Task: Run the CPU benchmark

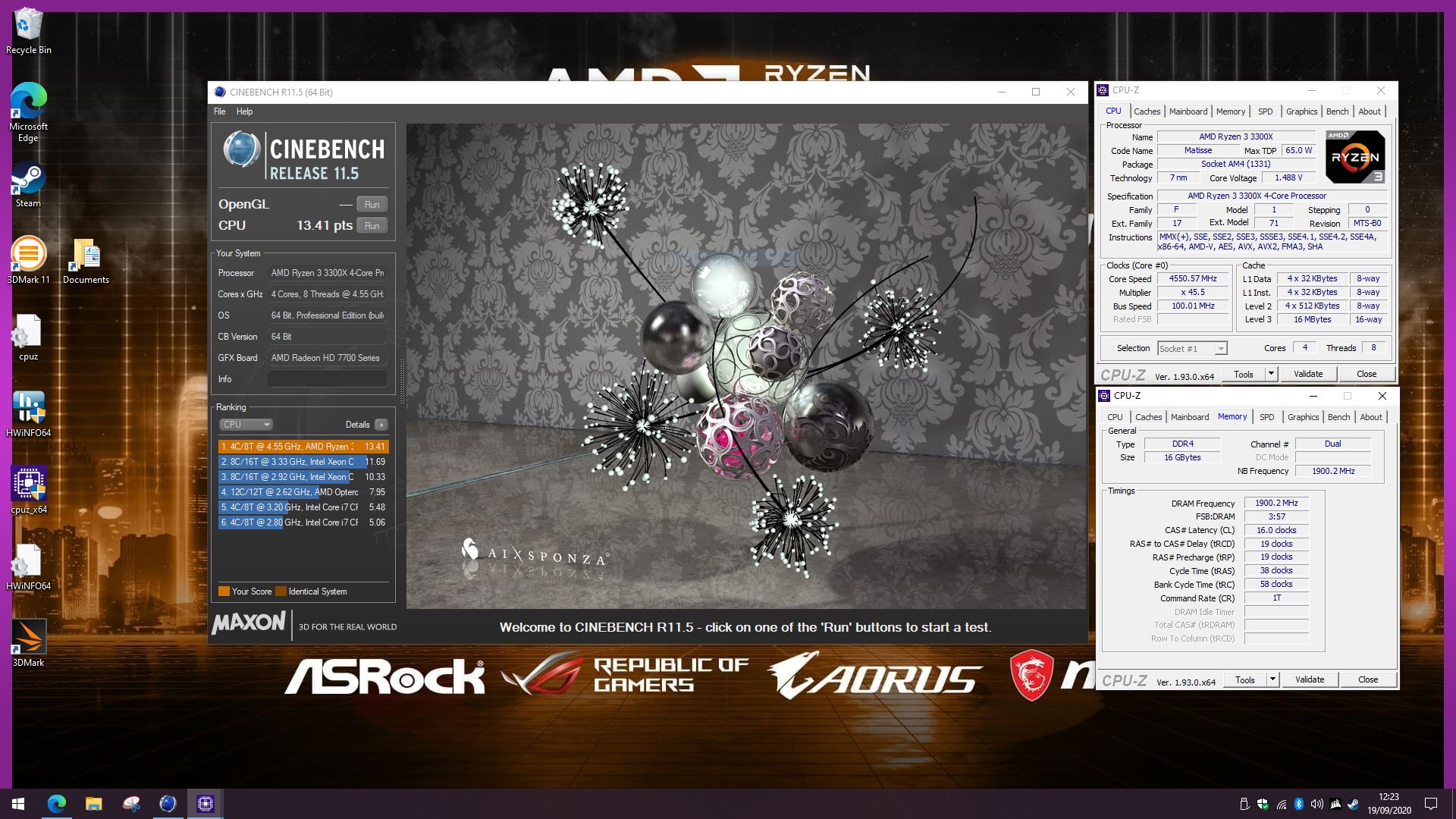Action: (x=372, y=225)
